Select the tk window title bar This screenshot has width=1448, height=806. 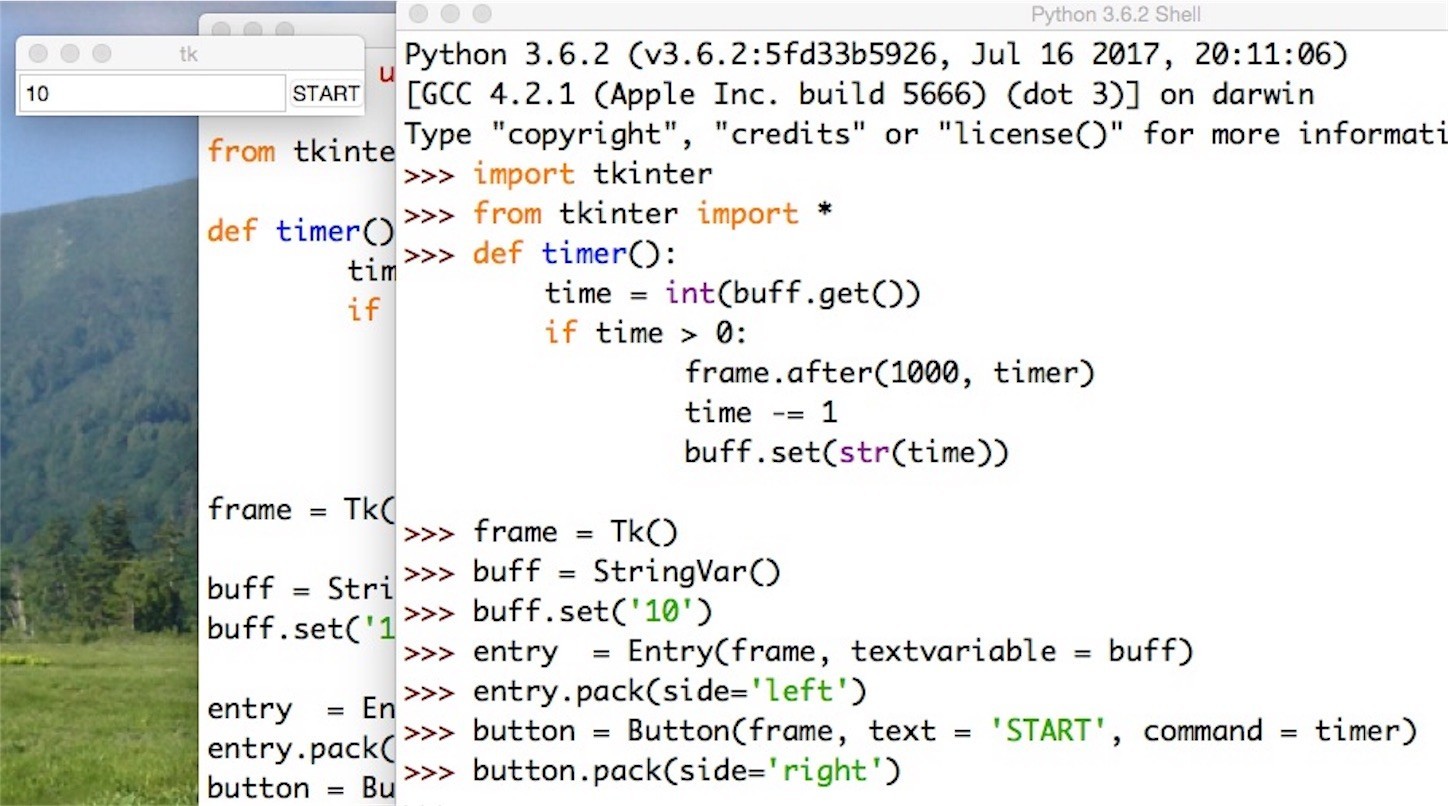point(190,54)
